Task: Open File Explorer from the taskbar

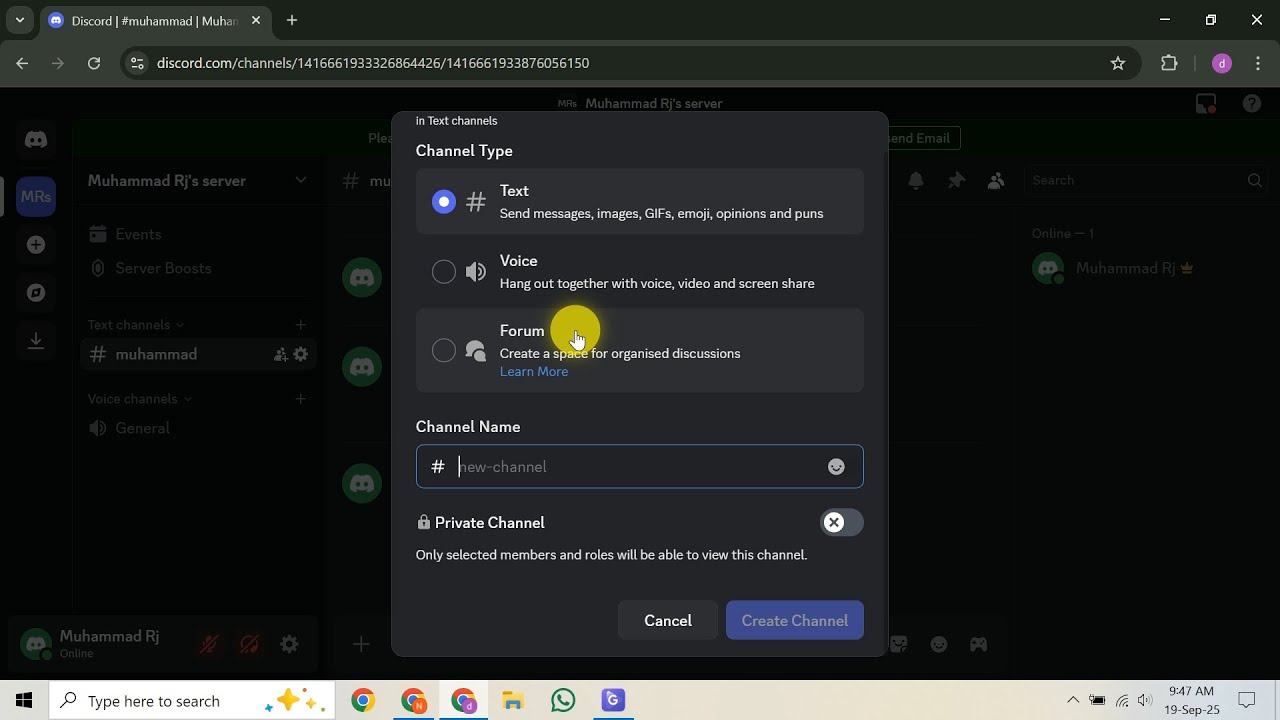Action: 513,701
